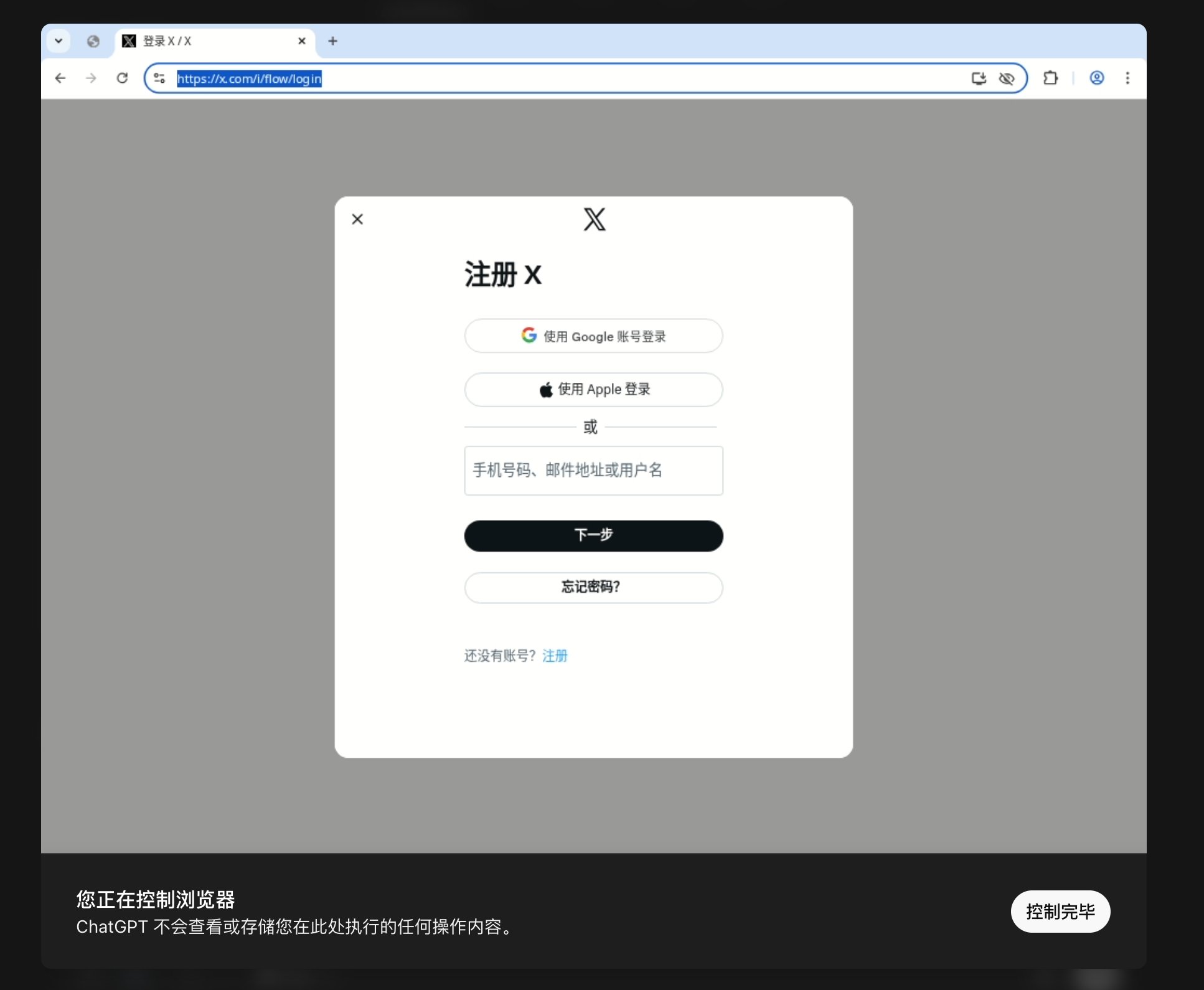Click the browser forward arrow
The width and height of the screenshot is (1204, 990).
pyautogui.click(x=91, y=78)
